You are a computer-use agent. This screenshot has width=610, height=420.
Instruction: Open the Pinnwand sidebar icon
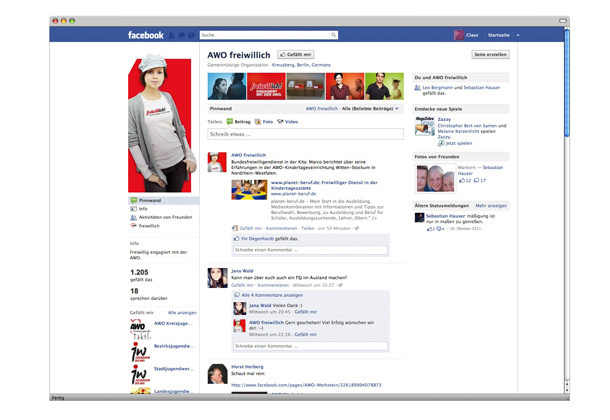click(133, 200)
